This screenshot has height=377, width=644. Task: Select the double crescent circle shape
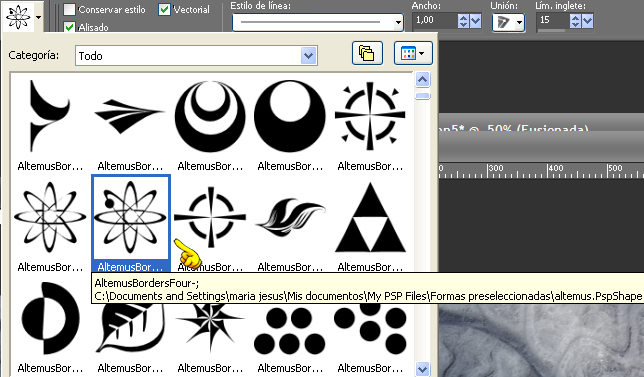[210, 116]
